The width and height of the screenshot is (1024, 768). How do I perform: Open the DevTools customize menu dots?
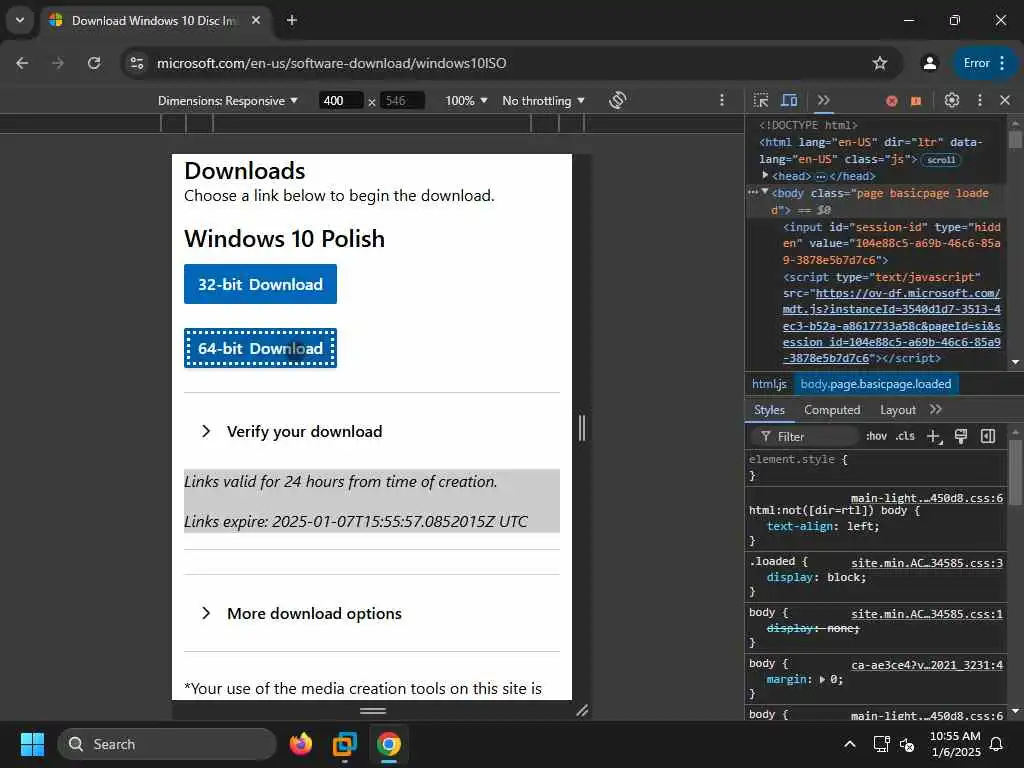[980, 101]
